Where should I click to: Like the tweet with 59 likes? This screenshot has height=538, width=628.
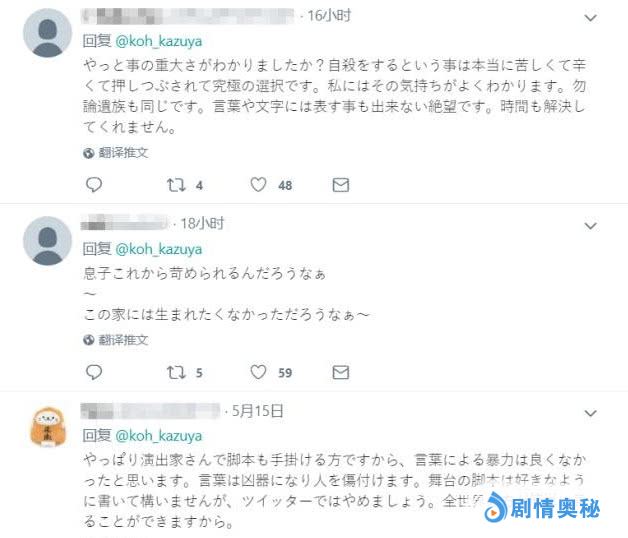[x=258, y=373]
